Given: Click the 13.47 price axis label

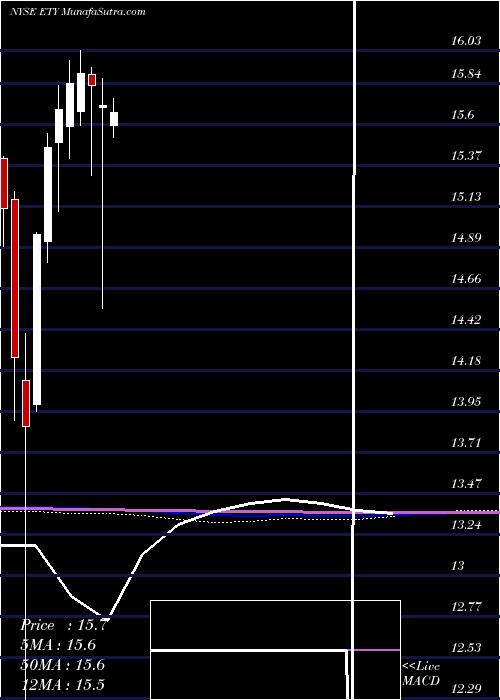Looking at the screenshot, I should point(466,484).
